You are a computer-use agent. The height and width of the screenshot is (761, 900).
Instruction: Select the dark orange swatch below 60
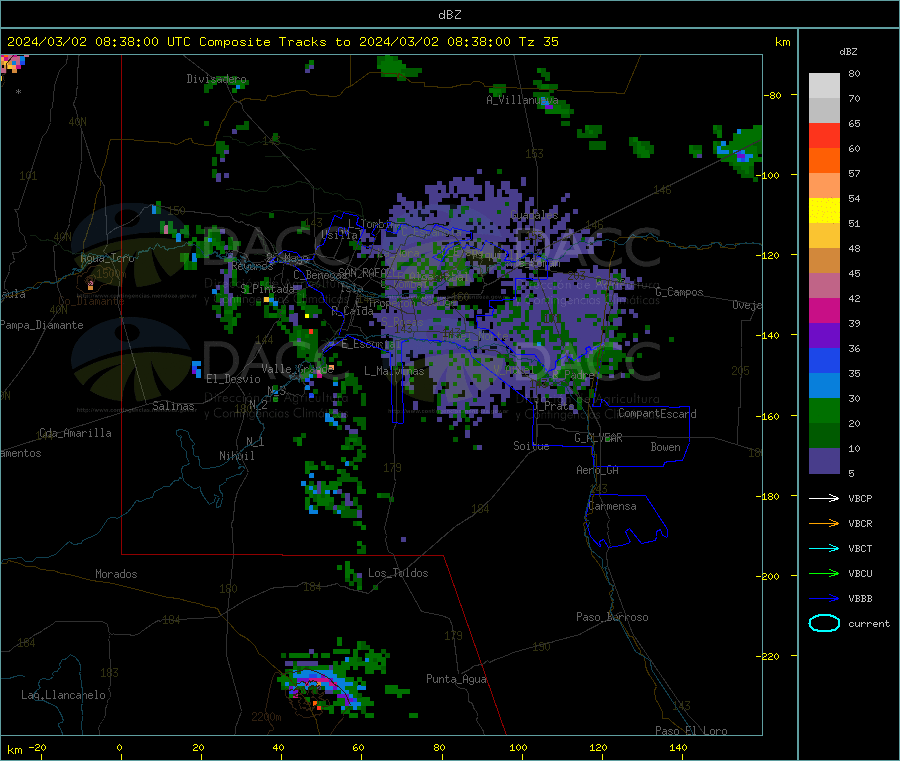[x=824, y=161]
